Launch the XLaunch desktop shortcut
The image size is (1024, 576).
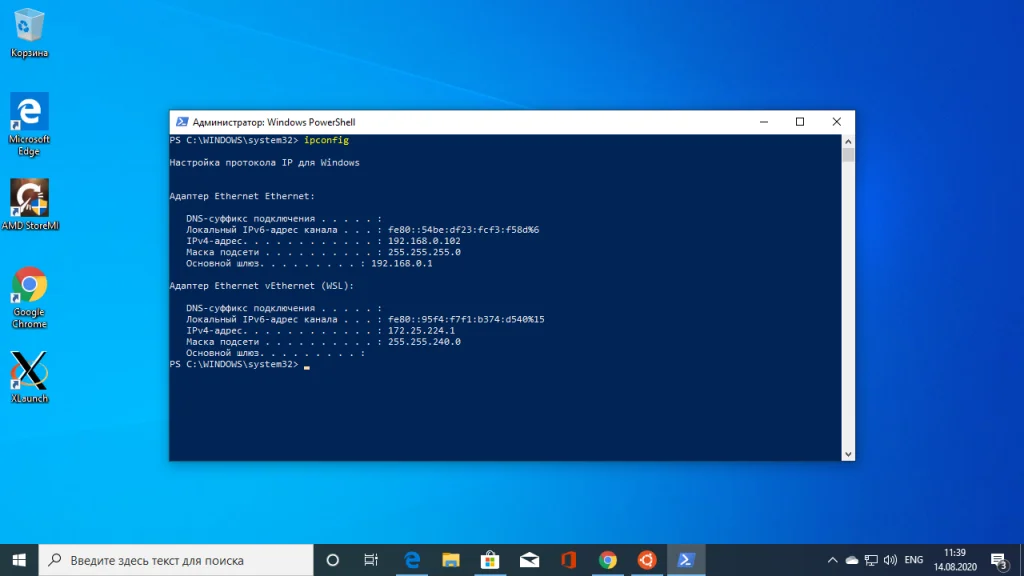pos(29,375)
